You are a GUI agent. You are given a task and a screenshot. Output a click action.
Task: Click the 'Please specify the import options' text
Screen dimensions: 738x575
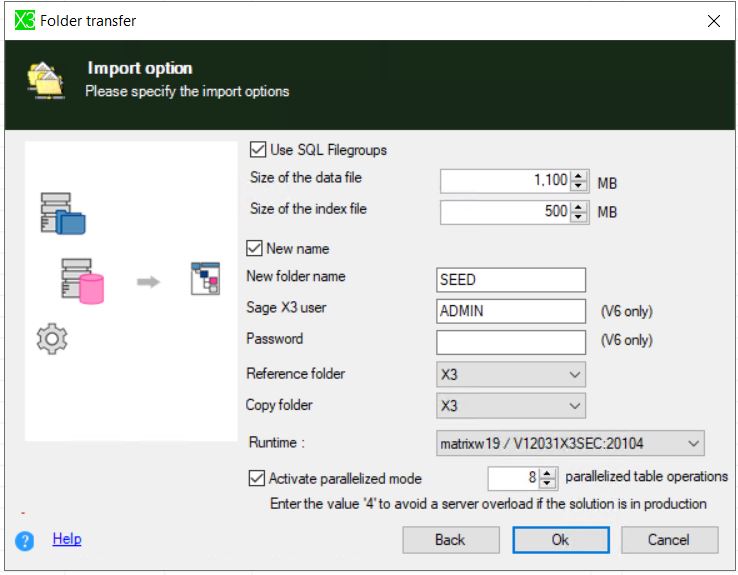[187, 91]
